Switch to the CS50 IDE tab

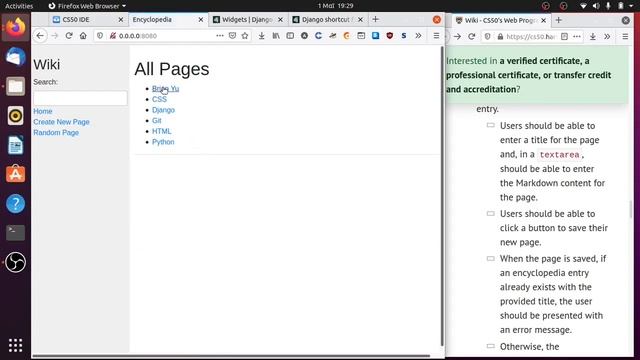point(88,20)
